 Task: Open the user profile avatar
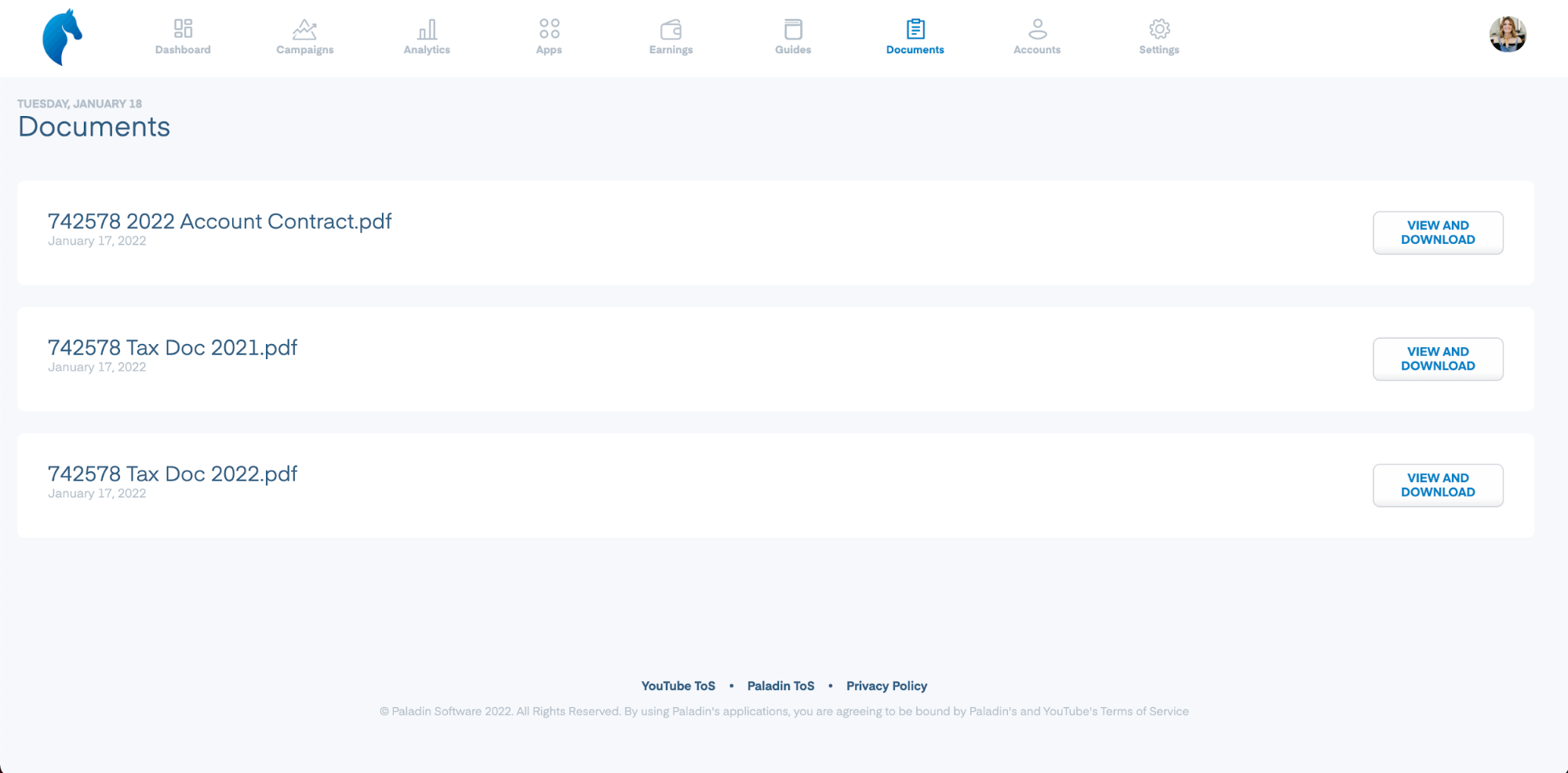pyautogui.click(x=1508, y=34)
